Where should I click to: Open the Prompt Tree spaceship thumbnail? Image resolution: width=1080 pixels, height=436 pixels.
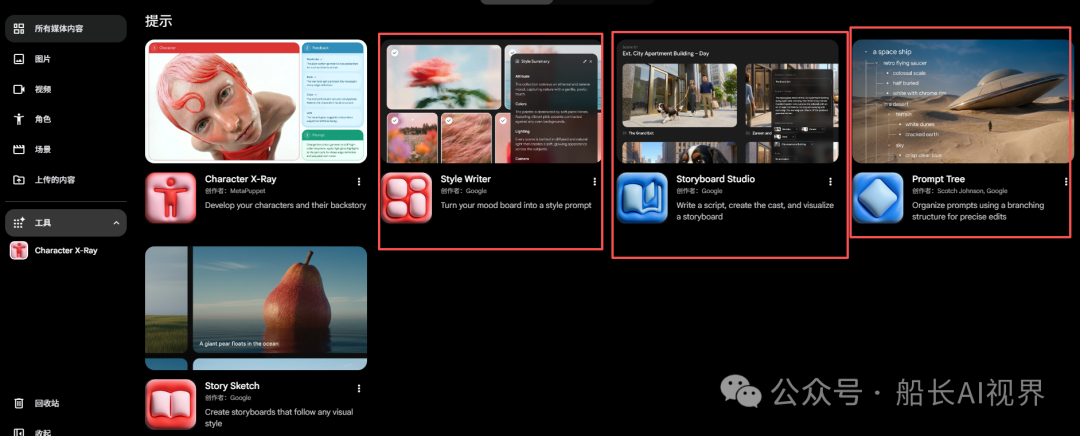962,101
